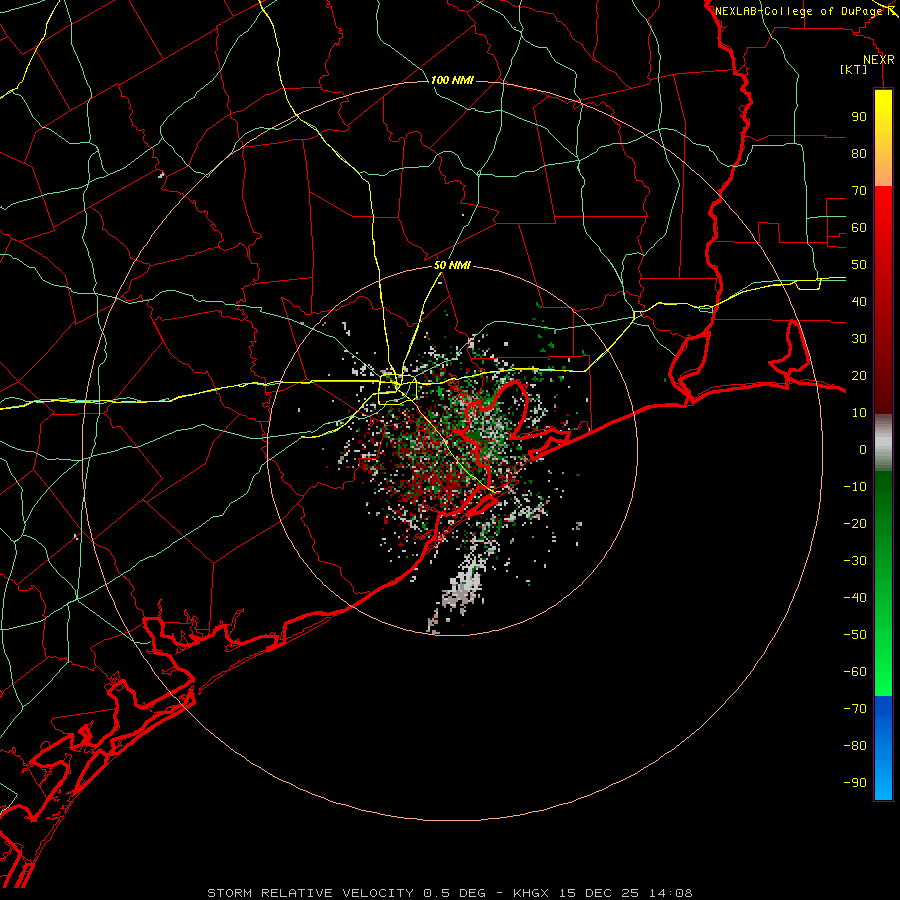Click the "-80" scale value
Viewport: 900px width, 900px height.
pos(855,746)
